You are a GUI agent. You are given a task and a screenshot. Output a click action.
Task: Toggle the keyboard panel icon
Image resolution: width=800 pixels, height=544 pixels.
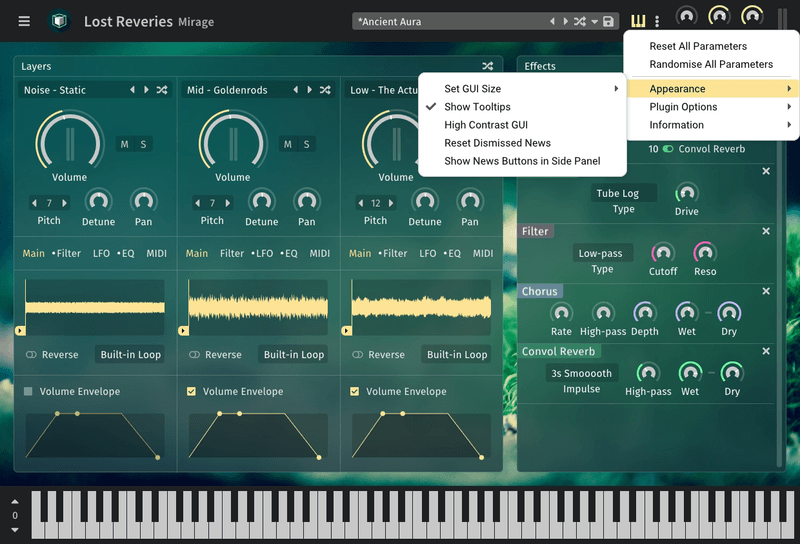638,21
